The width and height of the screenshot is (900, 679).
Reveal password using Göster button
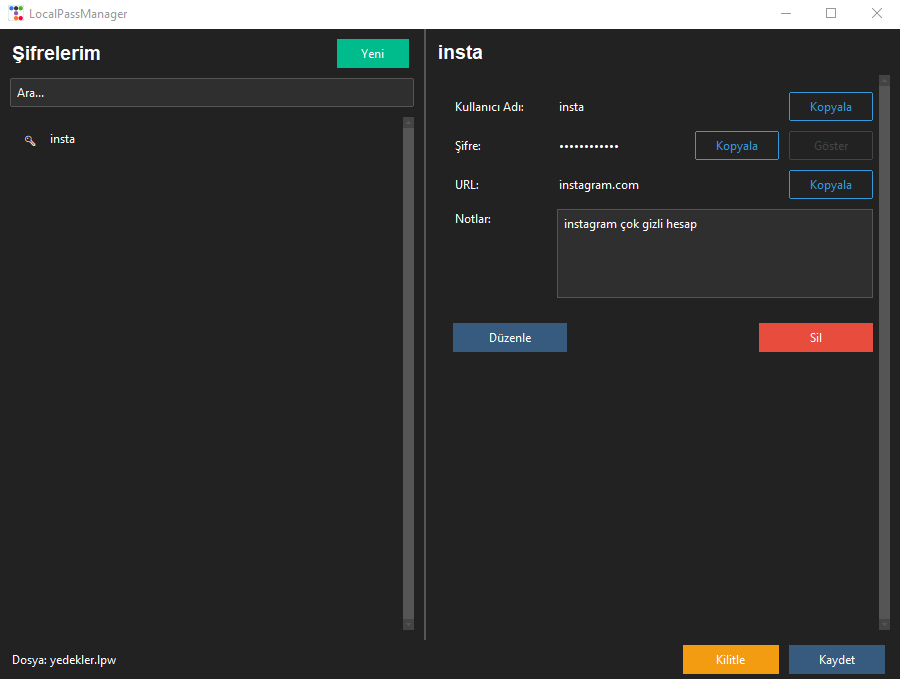click(831, 146)
